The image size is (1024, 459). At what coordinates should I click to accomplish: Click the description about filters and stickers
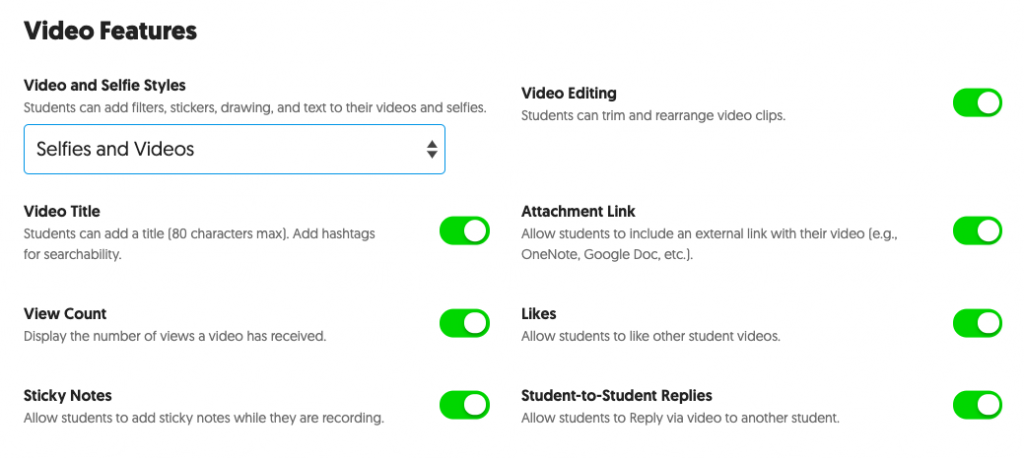coord(254,107)
